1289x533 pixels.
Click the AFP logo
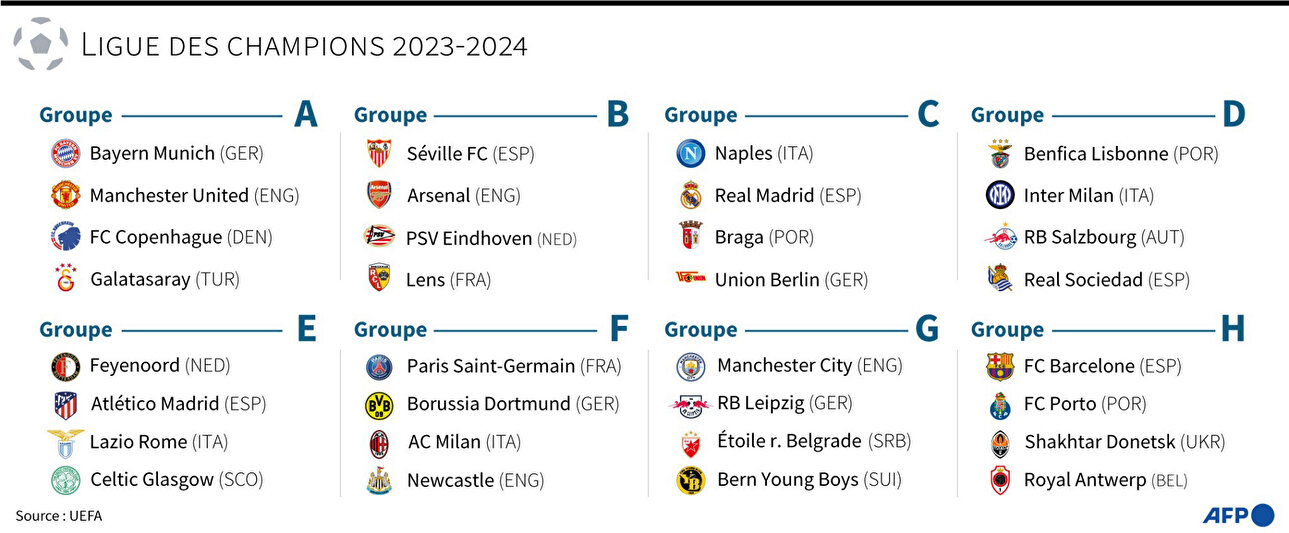point(1239,515)
